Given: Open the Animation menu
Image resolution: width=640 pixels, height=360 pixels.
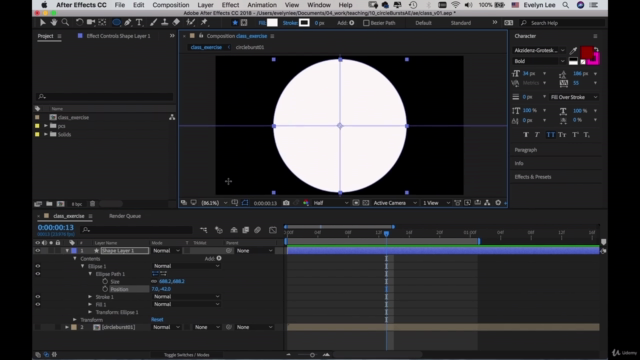Looking at the screenshot, I should (262, 5).
